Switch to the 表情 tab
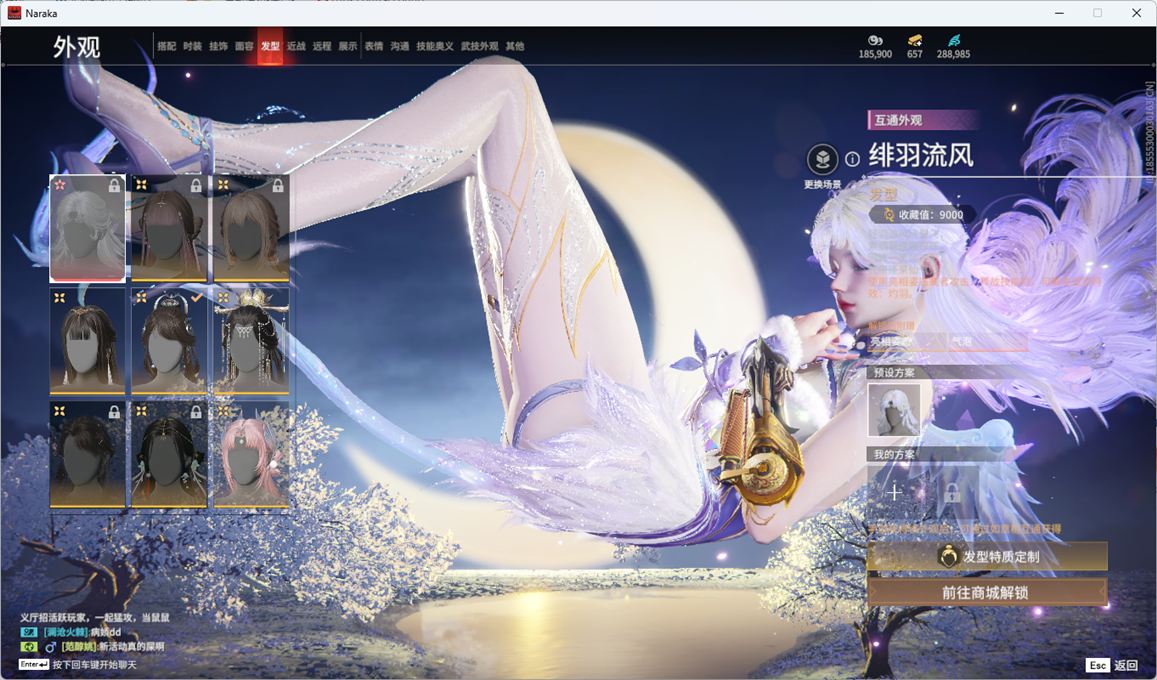Screen dimensions: 1157x680 [374, 46]
